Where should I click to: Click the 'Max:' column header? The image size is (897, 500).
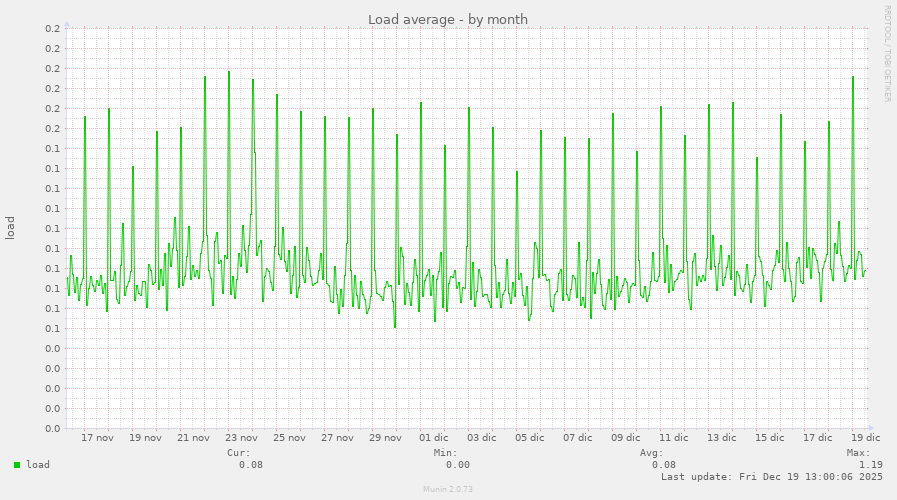pos(859,453)
